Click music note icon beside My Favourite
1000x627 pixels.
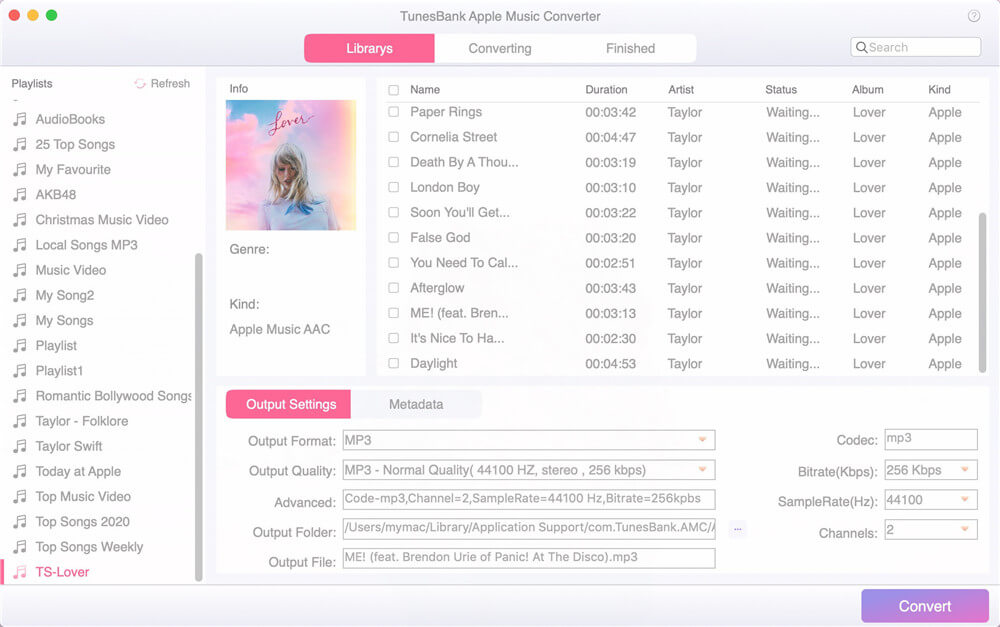(x=20, y=169)
